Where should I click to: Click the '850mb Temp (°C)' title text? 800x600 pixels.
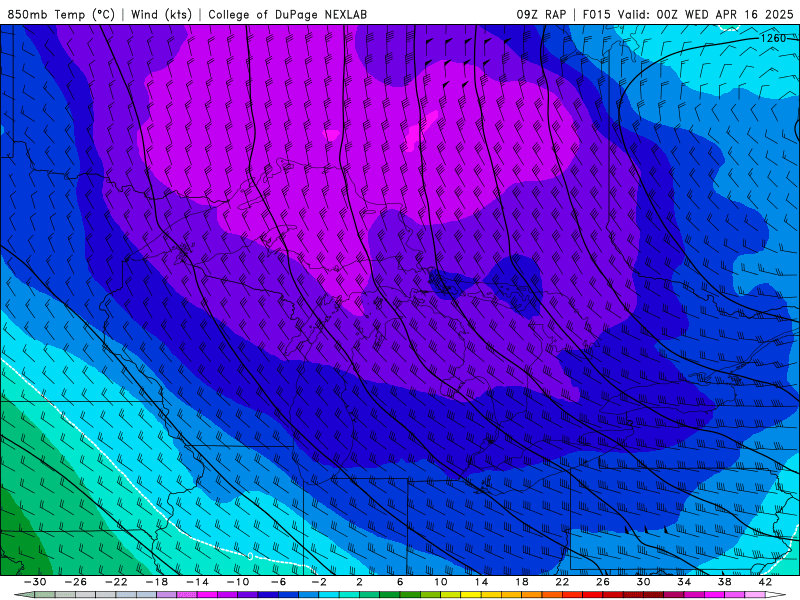(61, 15)
